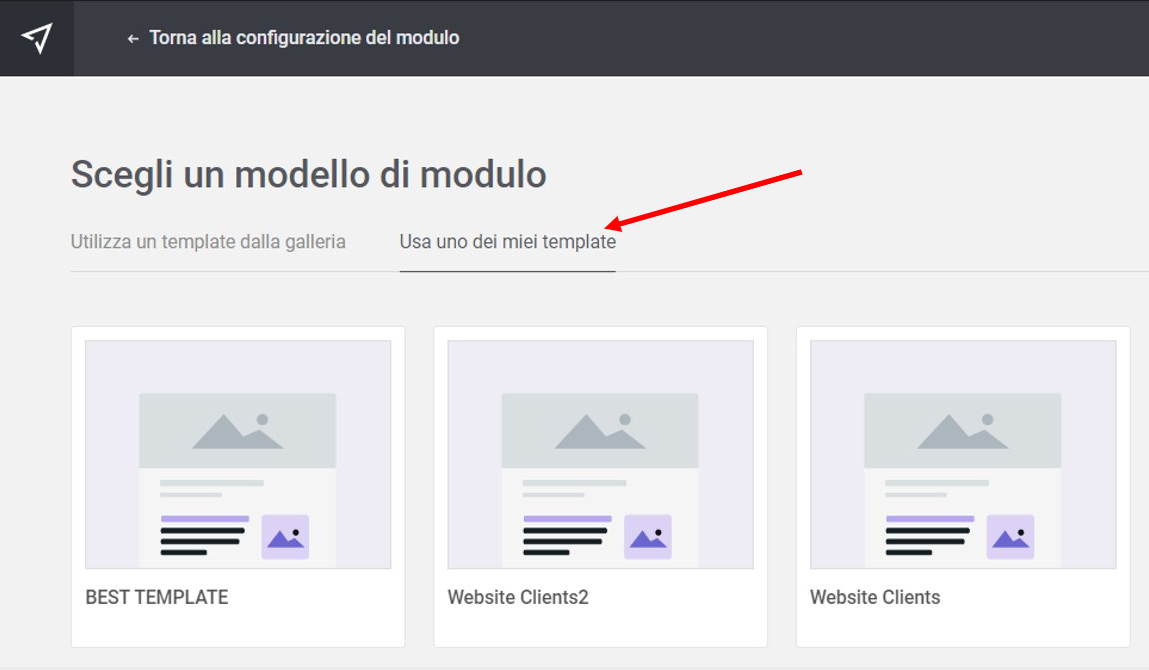Select the Website Clients preview thumbnail
Viewport: 1149px width, 670px height.
click(x=963, y=454)
